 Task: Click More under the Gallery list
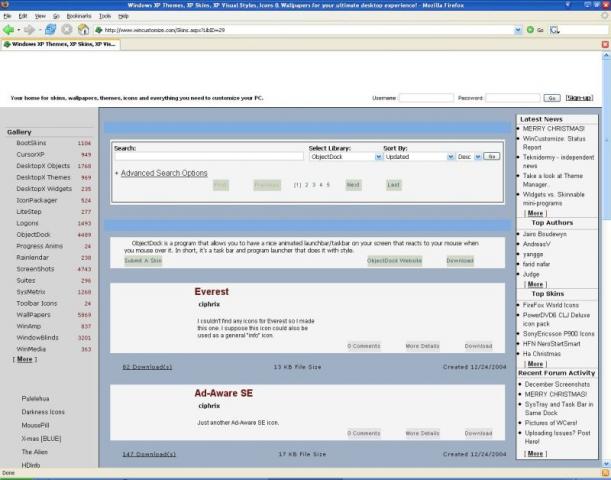[x=25, y=359]
